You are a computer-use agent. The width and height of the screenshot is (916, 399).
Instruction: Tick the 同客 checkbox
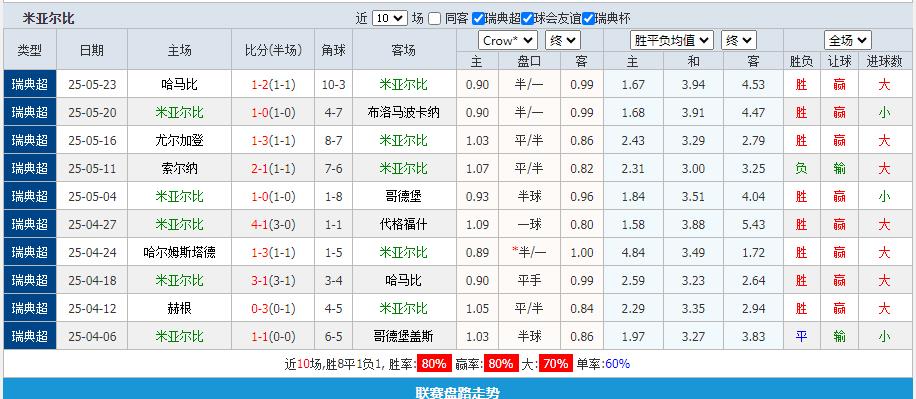434,19
